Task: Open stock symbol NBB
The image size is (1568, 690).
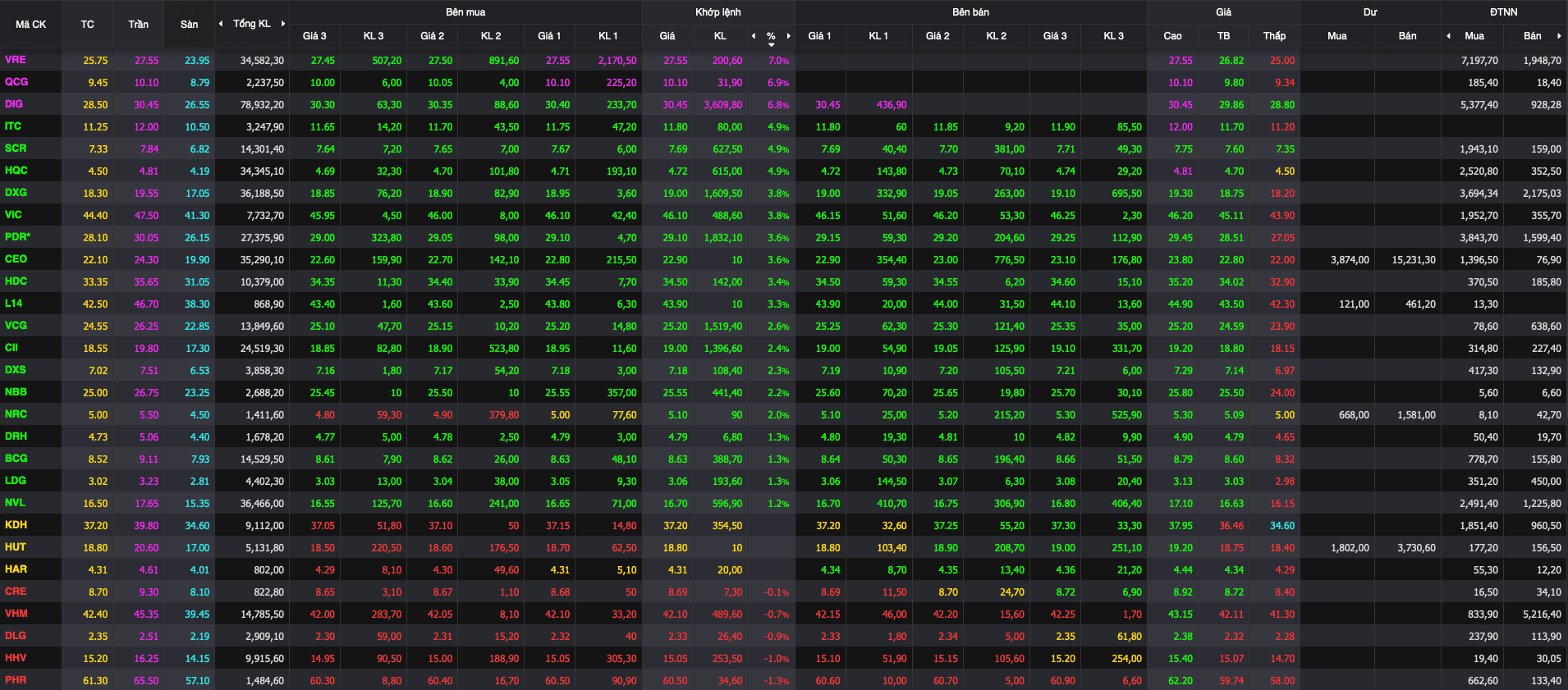Action: pyautogui.click(x=16, y=392)
